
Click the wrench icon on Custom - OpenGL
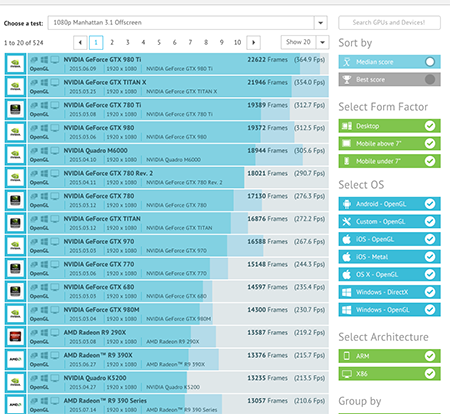click(x=347, y=221)
